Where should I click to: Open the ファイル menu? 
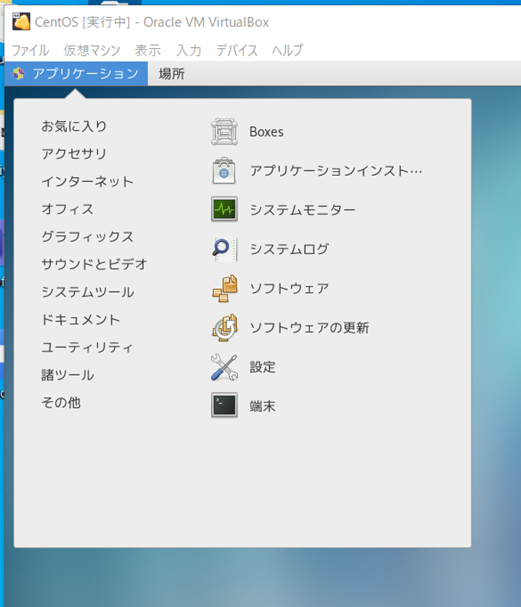[x=30, y=50]
